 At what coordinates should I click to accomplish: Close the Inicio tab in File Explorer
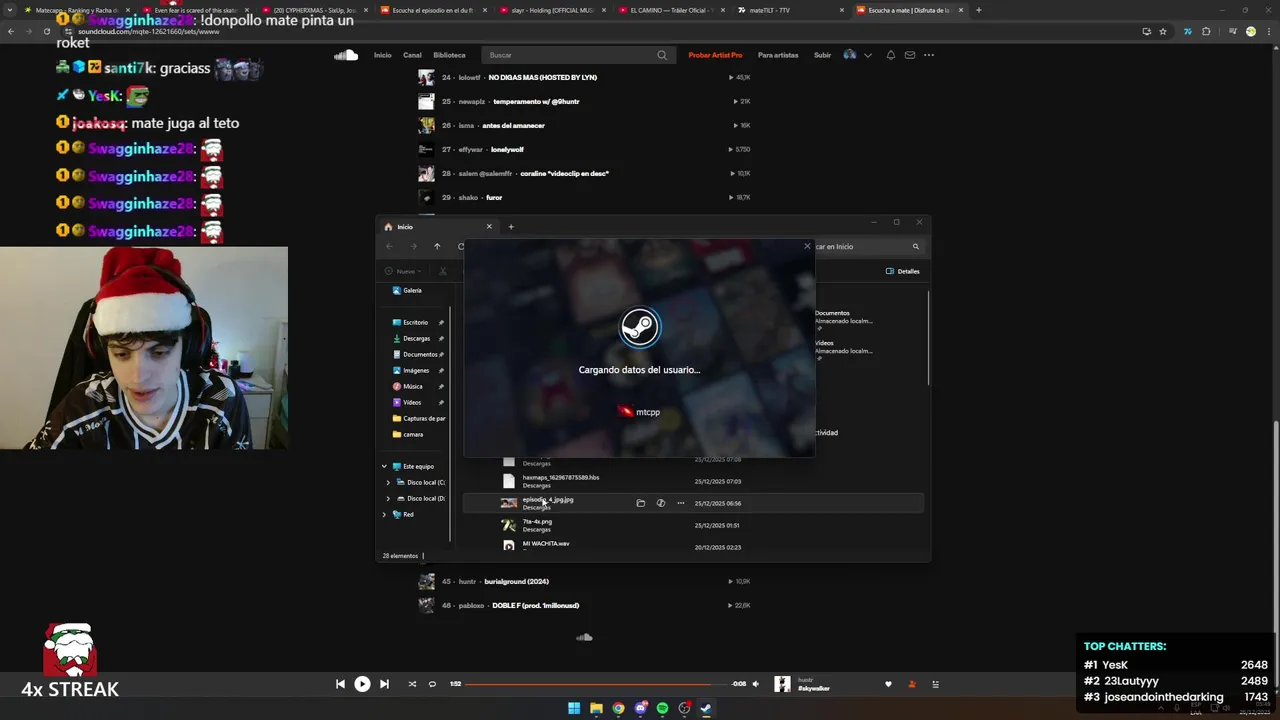(489, 226)
